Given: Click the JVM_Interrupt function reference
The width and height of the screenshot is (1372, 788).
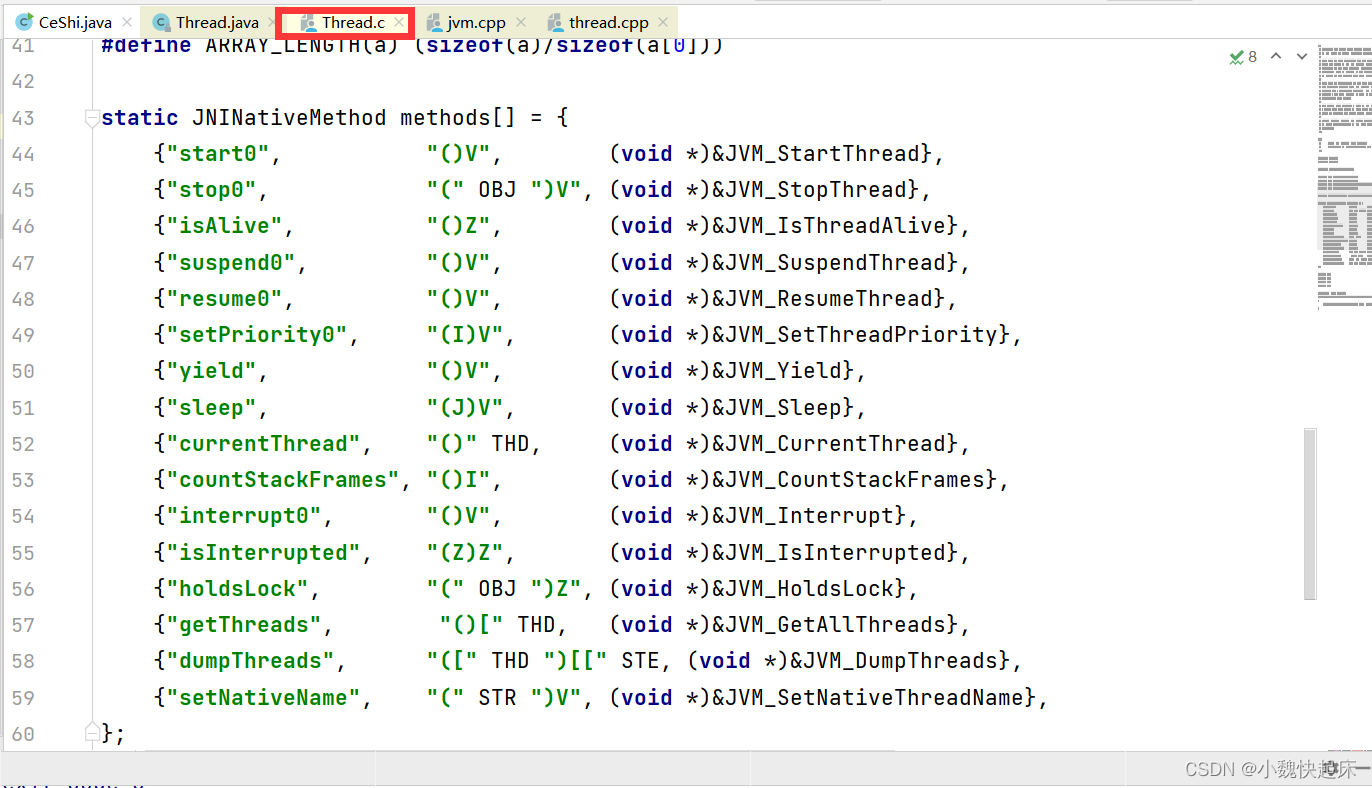Looking at the screenshot, I should click(809, 516).
